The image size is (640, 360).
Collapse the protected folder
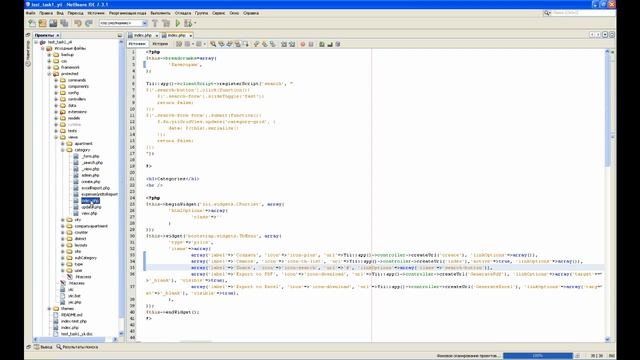click(x=49, y=74)
